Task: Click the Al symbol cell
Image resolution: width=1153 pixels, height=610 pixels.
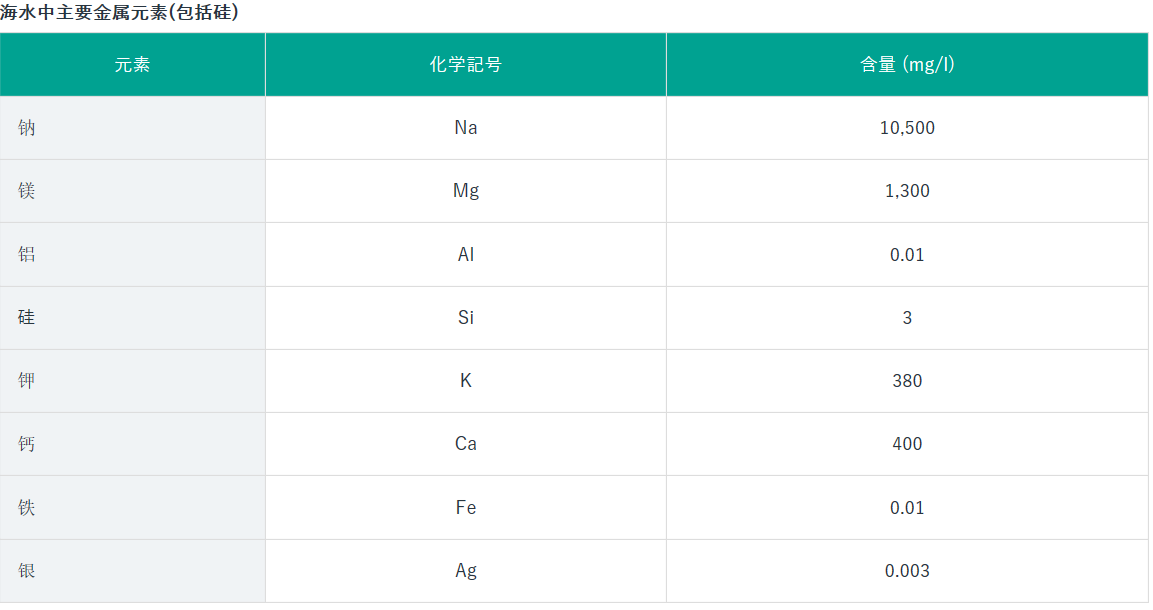Action: (465, 254)
